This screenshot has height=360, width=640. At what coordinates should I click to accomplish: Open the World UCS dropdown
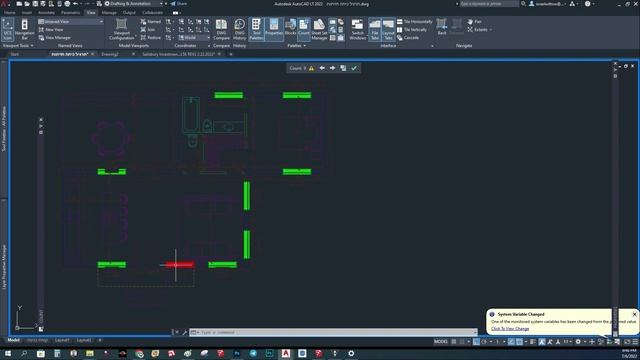pos(194,38)
